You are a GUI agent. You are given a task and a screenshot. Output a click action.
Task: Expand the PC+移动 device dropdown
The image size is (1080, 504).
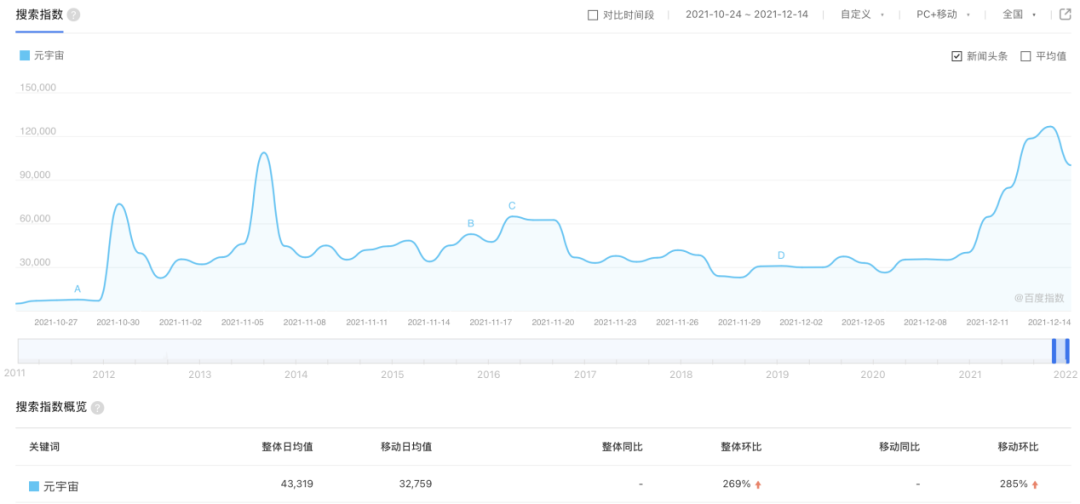coord(942,15)
